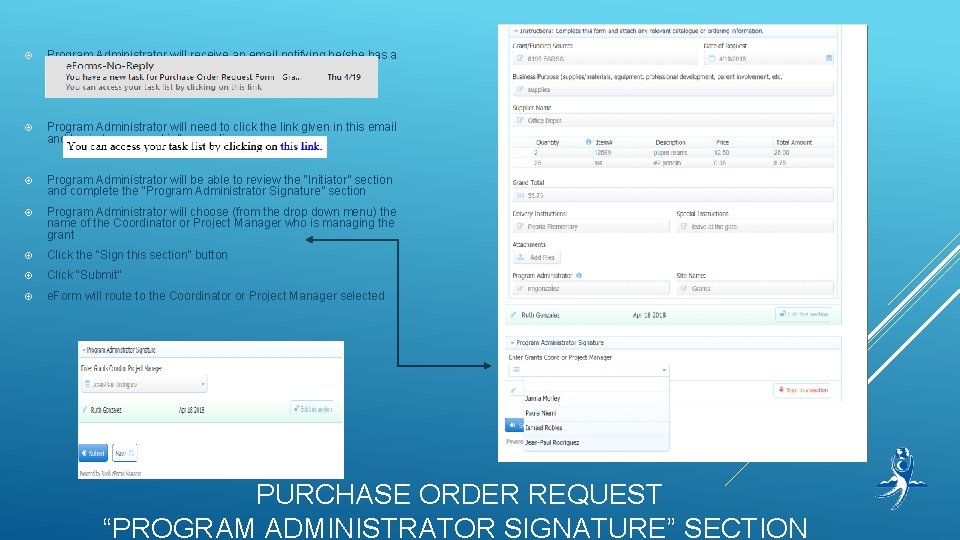The width and height of the screenshot is (960, 540).
Task: Click the Add Files button under Attachments
Action: click(x=536, y=258)
